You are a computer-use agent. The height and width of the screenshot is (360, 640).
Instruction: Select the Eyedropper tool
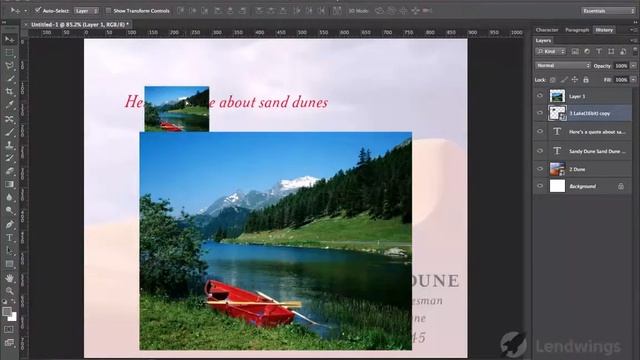(9, 105)
